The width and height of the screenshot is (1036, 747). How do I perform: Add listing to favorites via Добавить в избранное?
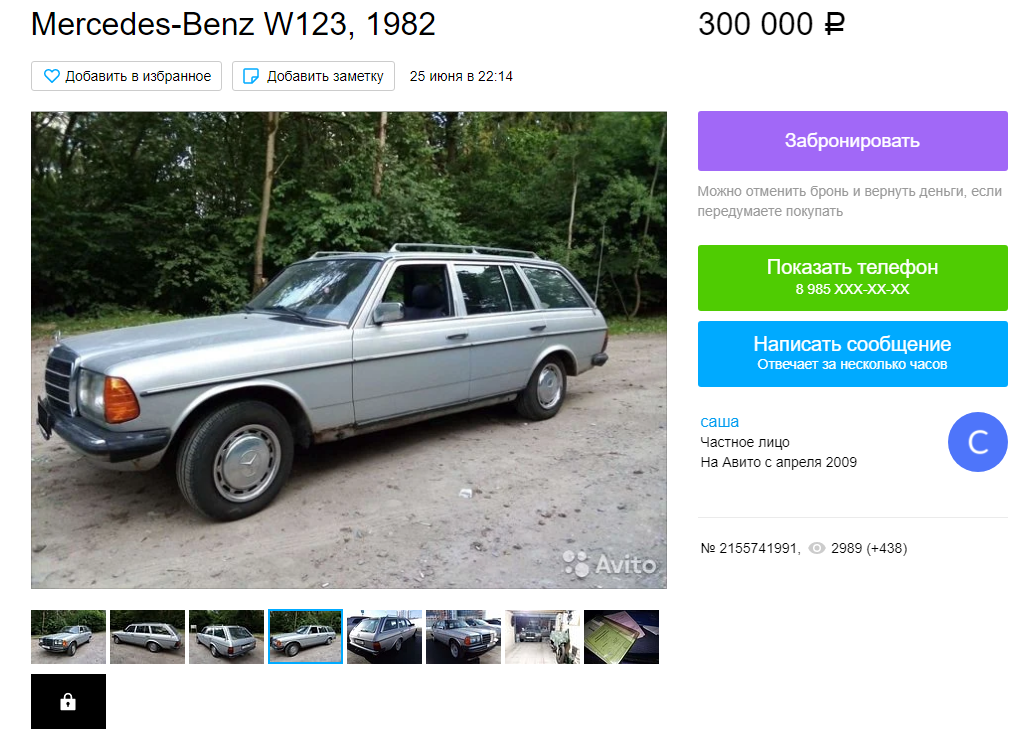click(126, 76)
